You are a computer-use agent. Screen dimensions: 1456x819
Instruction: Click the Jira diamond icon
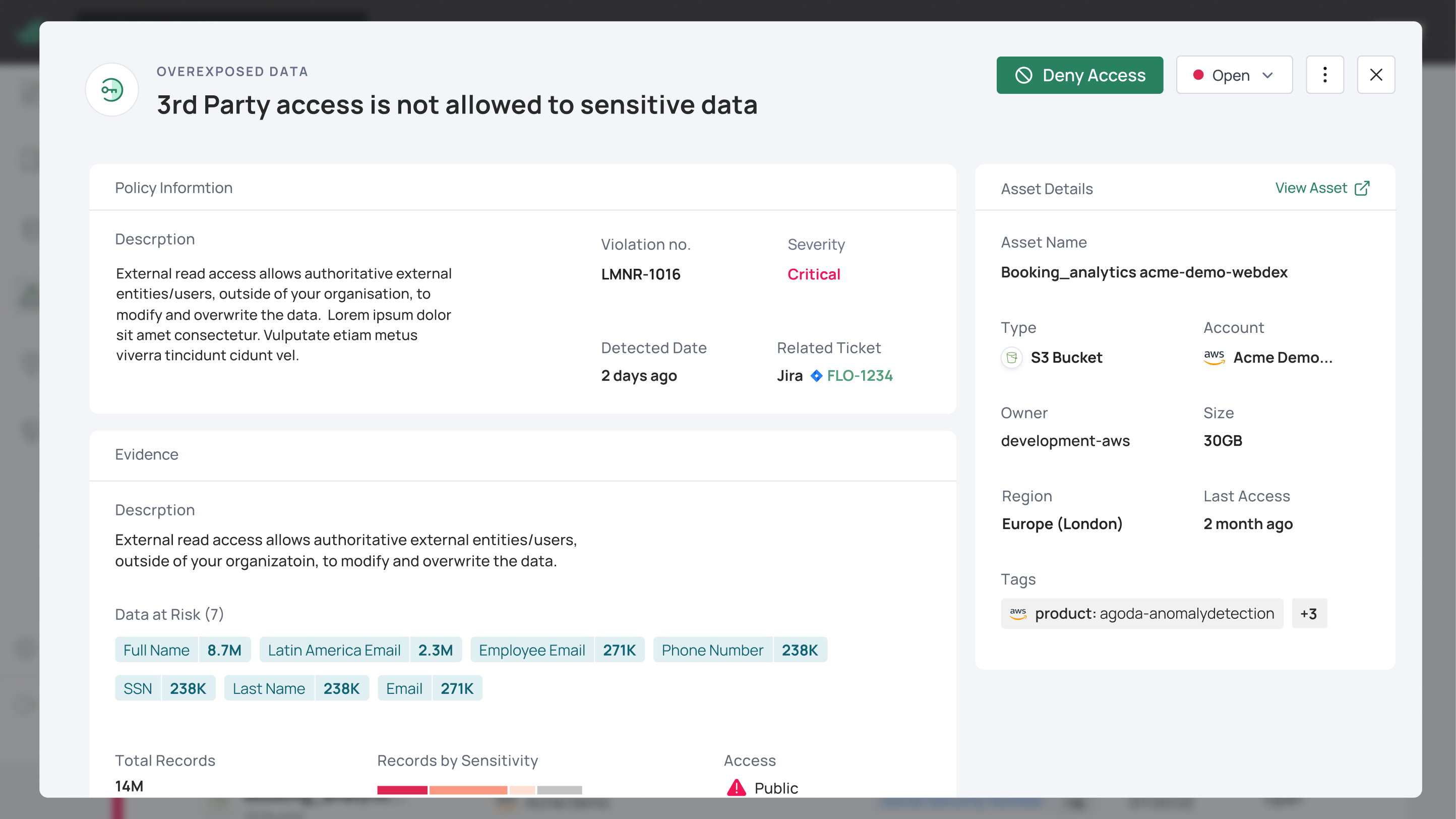[816, 376]
